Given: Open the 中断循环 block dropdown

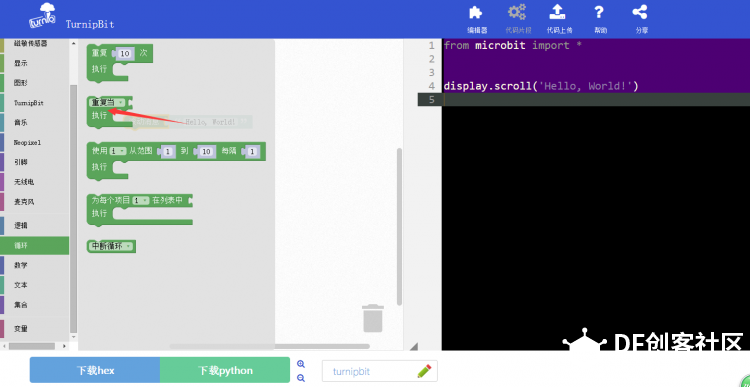Looking at the screenshot, I should 112,246.
